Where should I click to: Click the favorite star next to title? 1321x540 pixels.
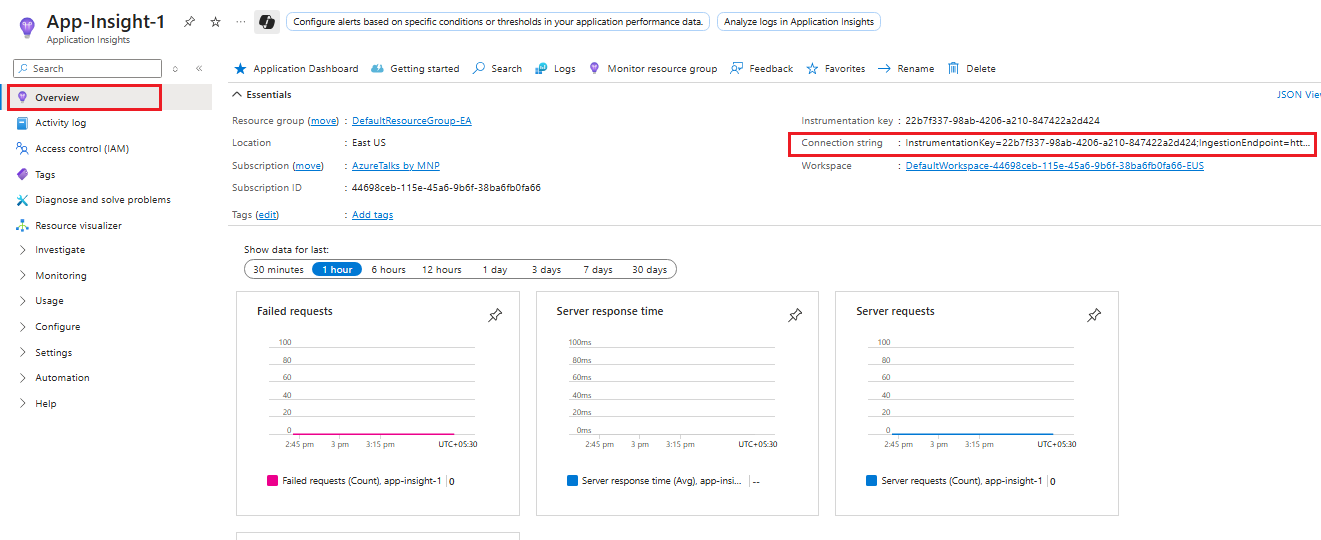pyautogui.click(x=215, y=22)
